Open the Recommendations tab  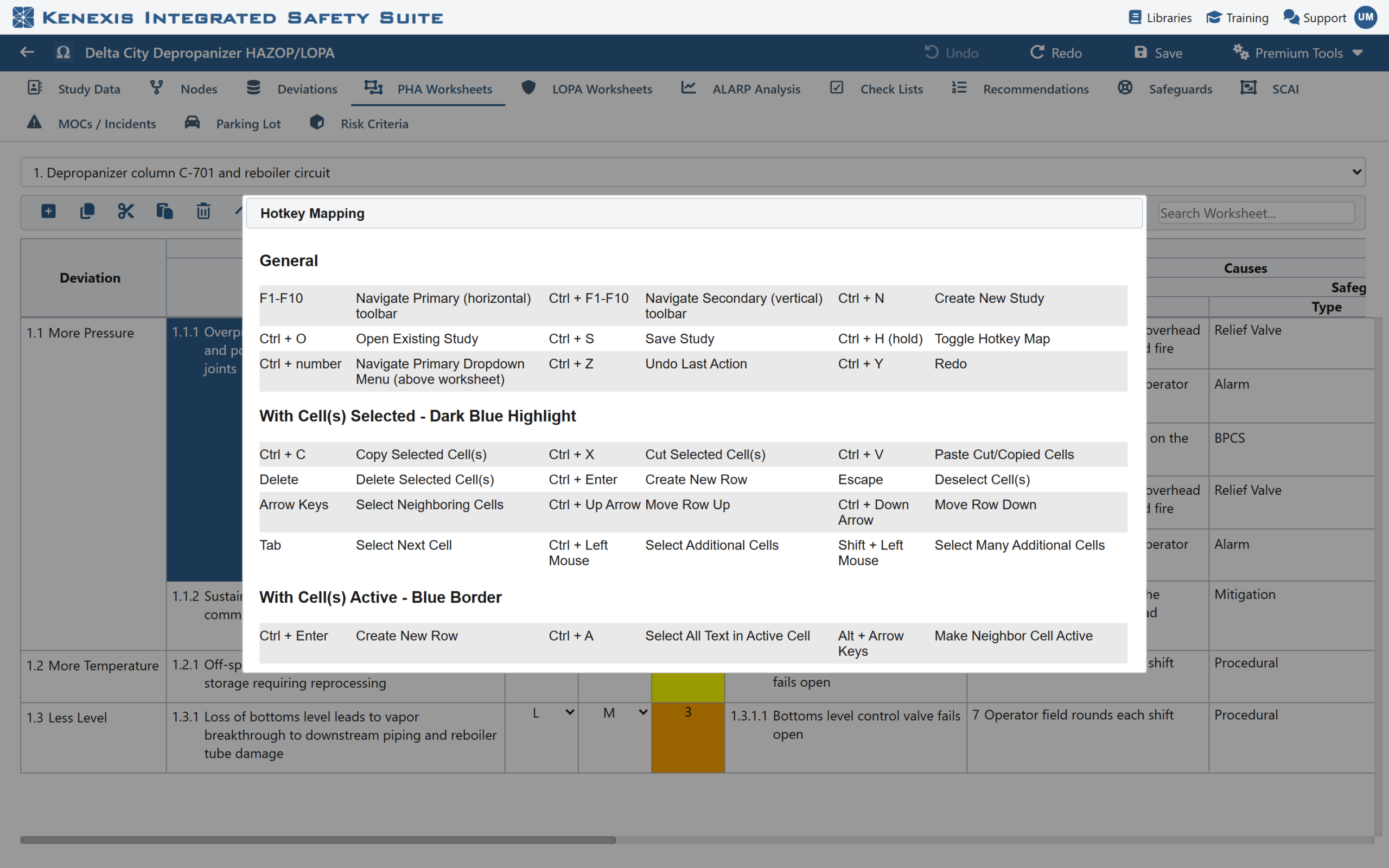(1020, 89)
